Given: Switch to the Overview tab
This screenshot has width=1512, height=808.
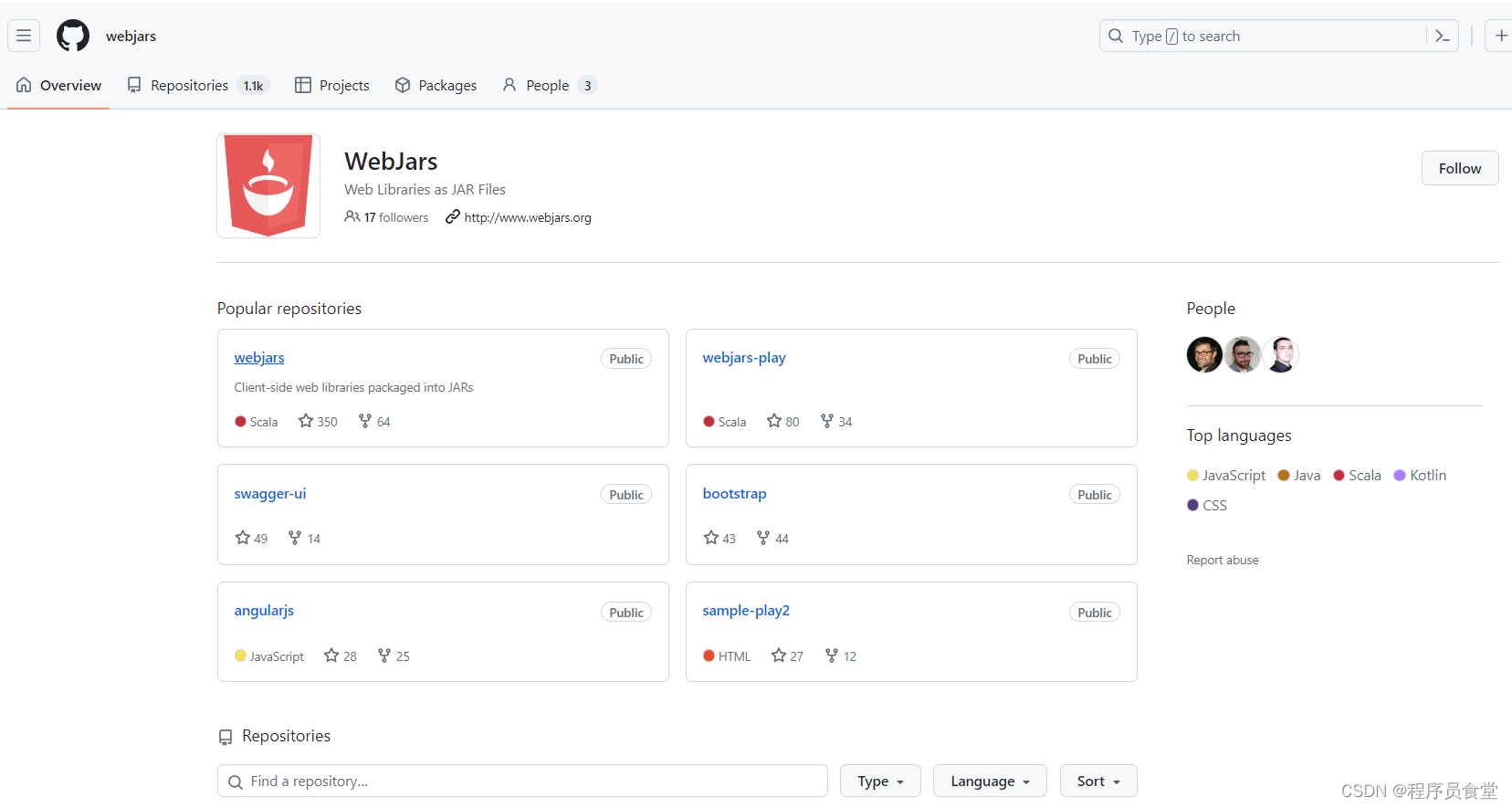Looking at the screenshot, I should click(x=58, y=85).
